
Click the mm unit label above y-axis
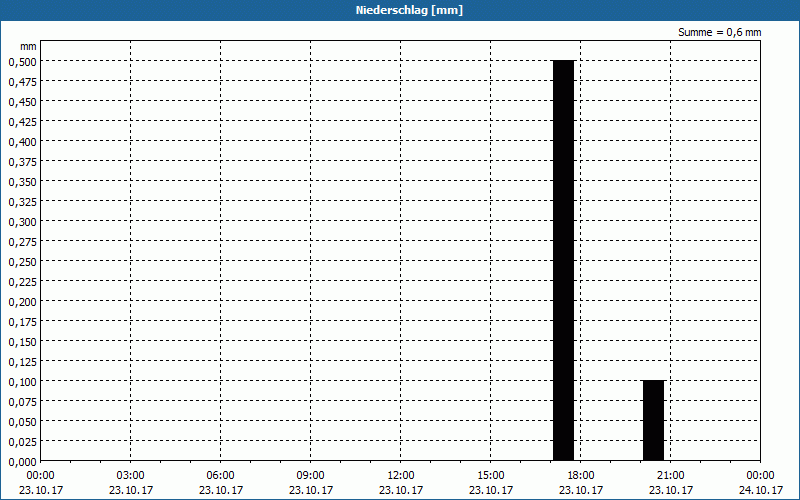(28, 46)
